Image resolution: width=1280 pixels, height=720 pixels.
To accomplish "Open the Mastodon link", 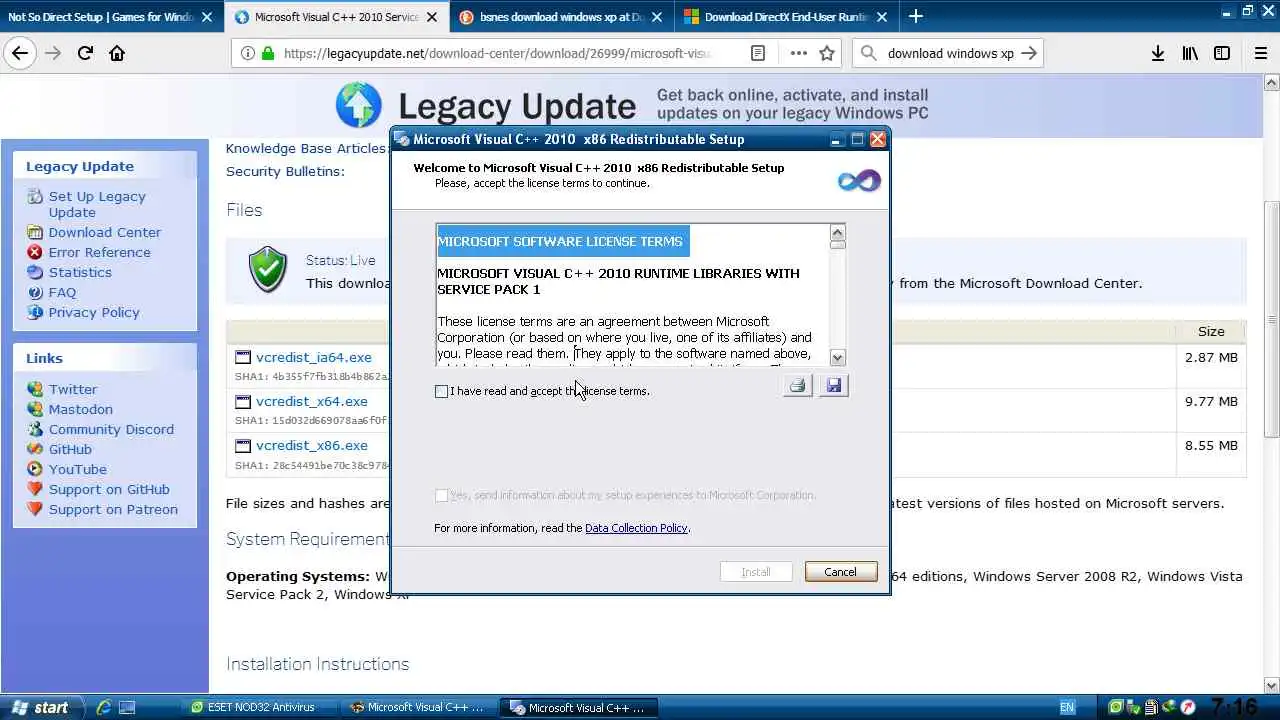I will (81, 409).
